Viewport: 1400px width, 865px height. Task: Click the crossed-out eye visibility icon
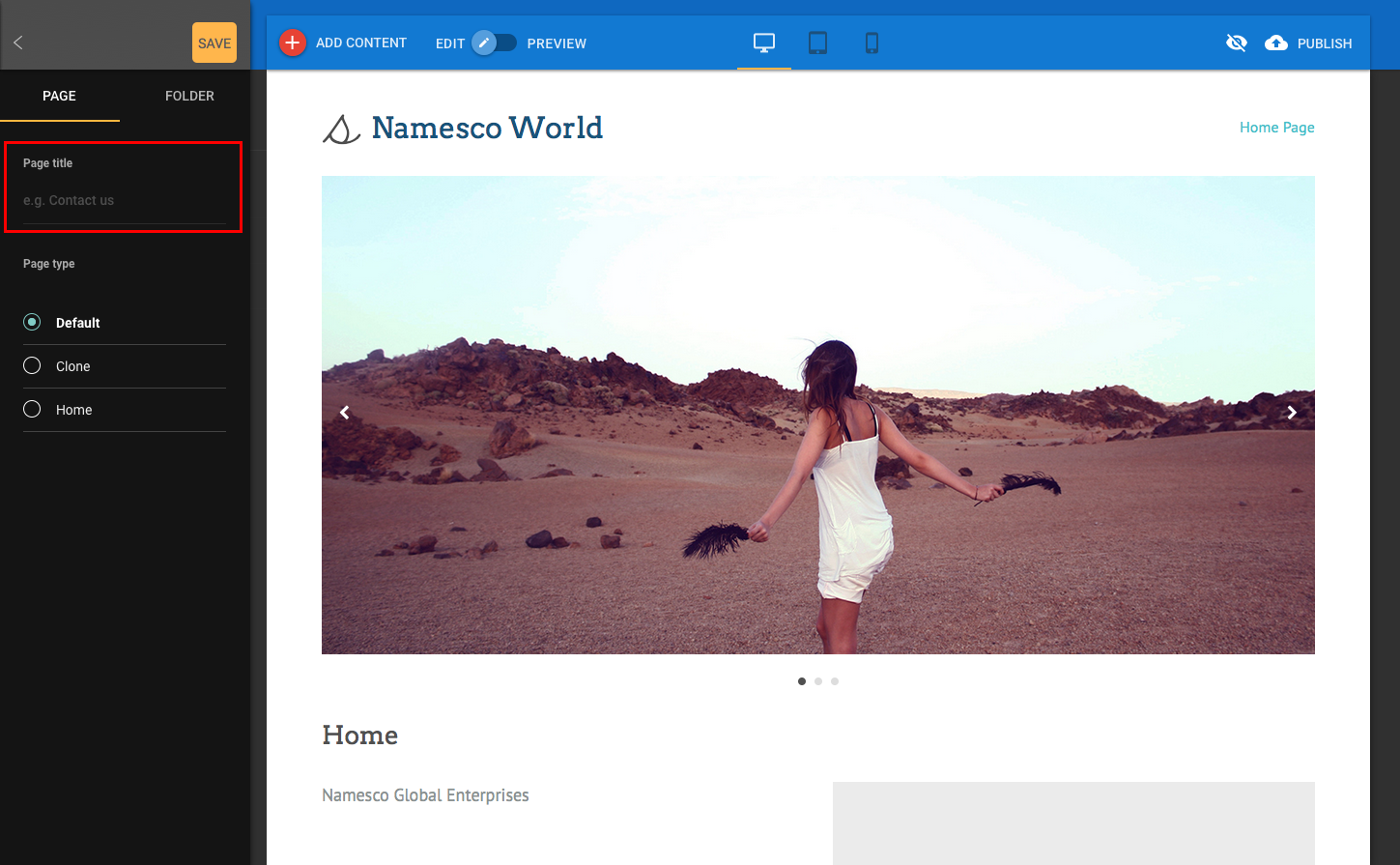tap(1236, 43)
